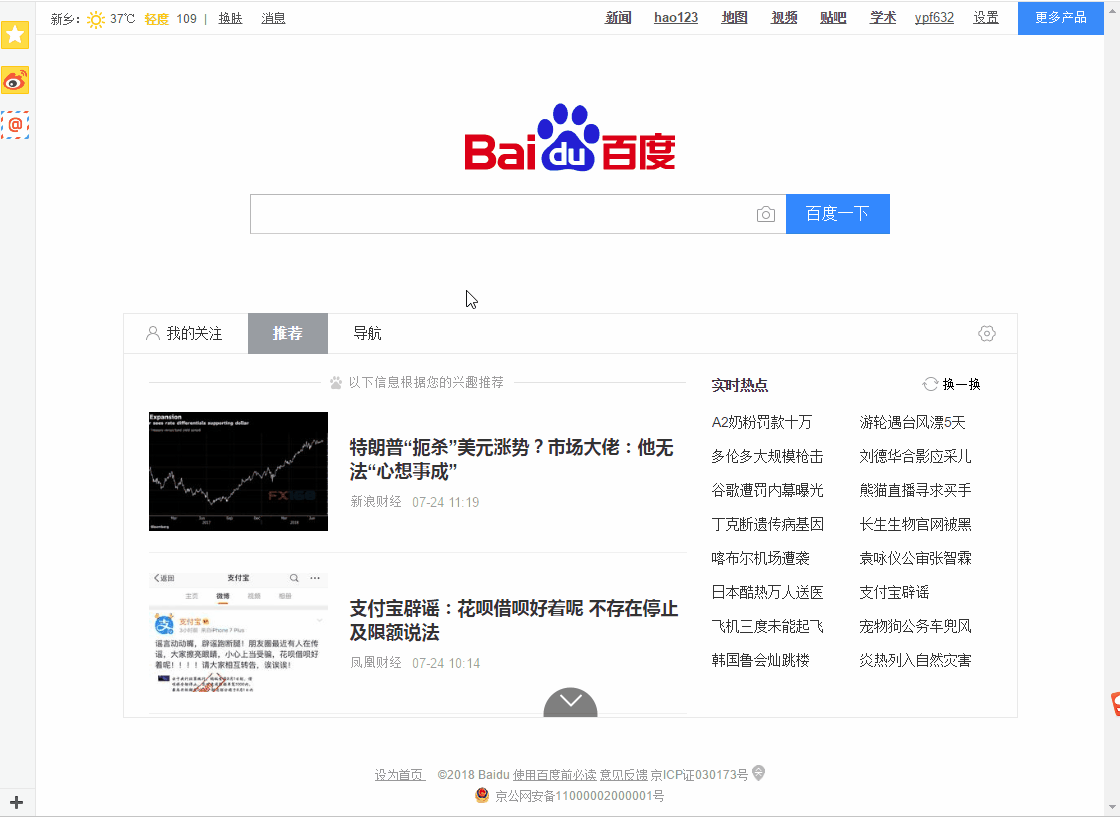Open the yellow star favorites sidebar icon
1120x817 pixels.
click(15, 35)
